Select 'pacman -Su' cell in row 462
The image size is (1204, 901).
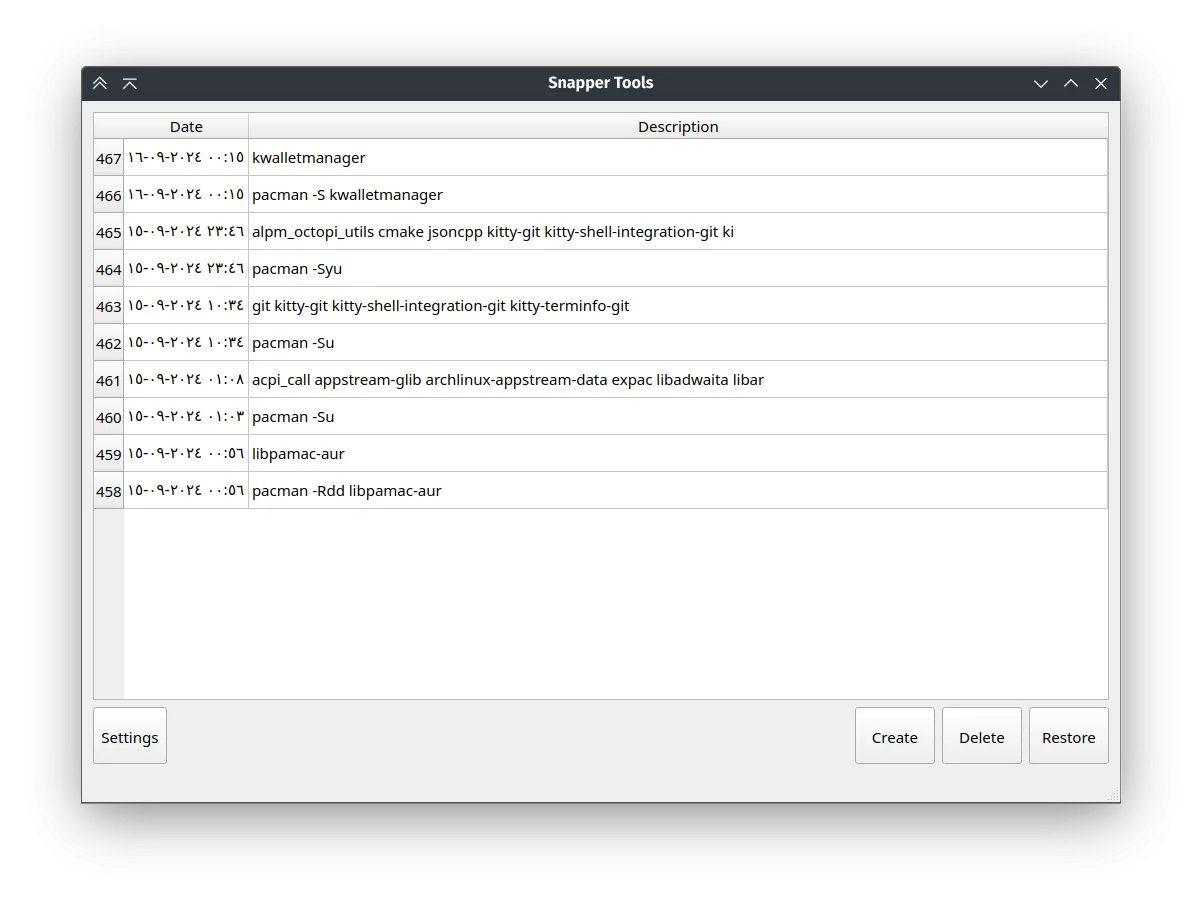[x=678, y=343]
